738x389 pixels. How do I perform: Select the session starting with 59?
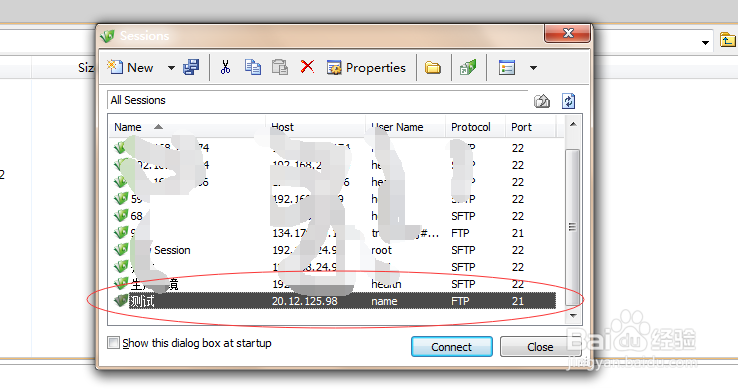(x=334, y=199)
